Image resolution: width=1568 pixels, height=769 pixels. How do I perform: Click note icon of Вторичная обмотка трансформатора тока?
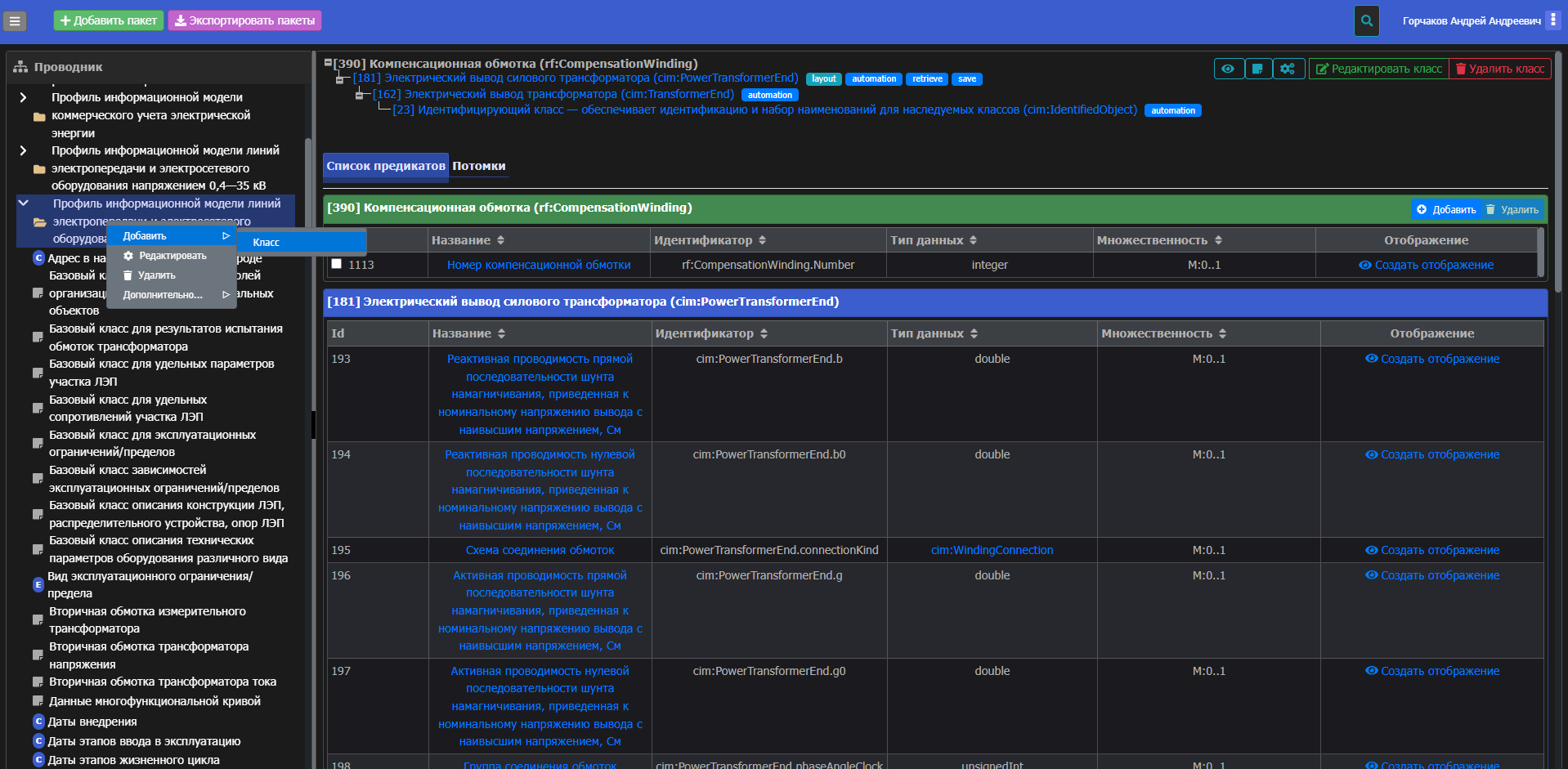click(x=38, y=682)
